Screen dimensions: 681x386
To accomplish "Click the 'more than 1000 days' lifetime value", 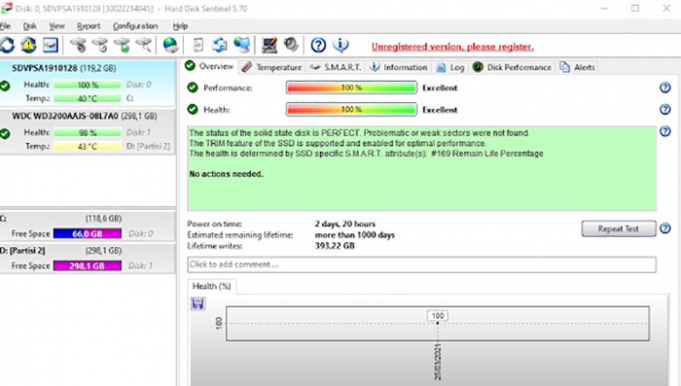I will [x=355, y=235].
